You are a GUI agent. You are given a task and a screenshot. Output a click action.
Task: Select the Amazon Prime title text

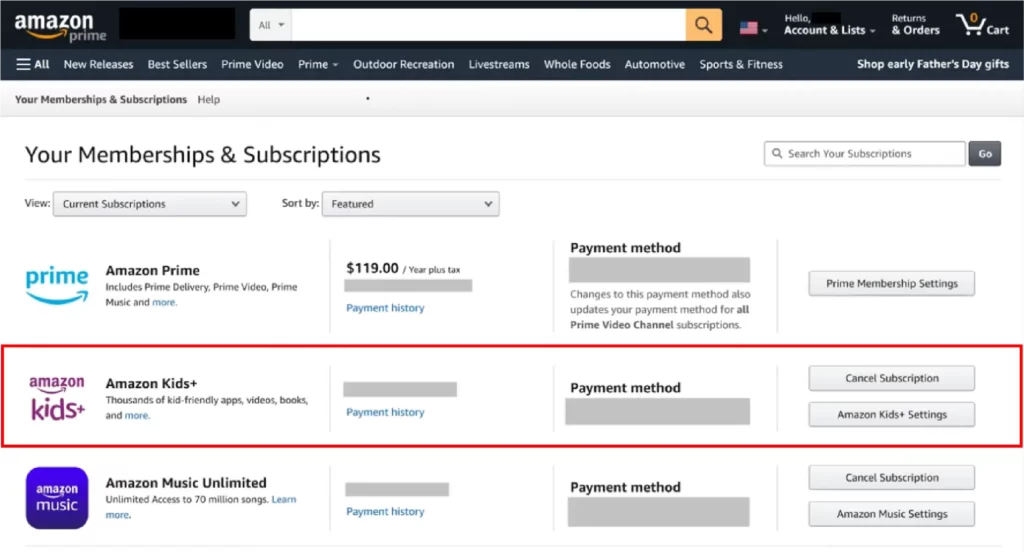[x=153, y=270]
